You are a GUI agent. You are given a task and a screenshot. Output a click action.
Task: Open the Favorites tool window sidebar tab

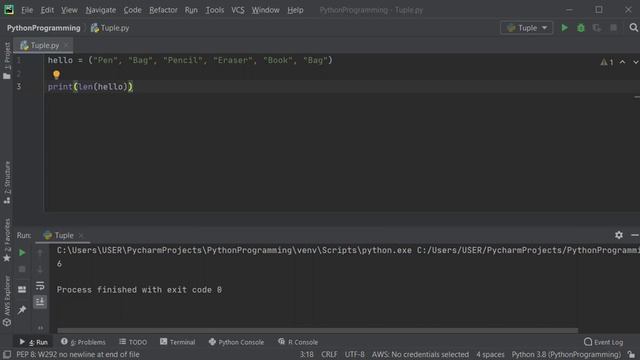point(7,240)
